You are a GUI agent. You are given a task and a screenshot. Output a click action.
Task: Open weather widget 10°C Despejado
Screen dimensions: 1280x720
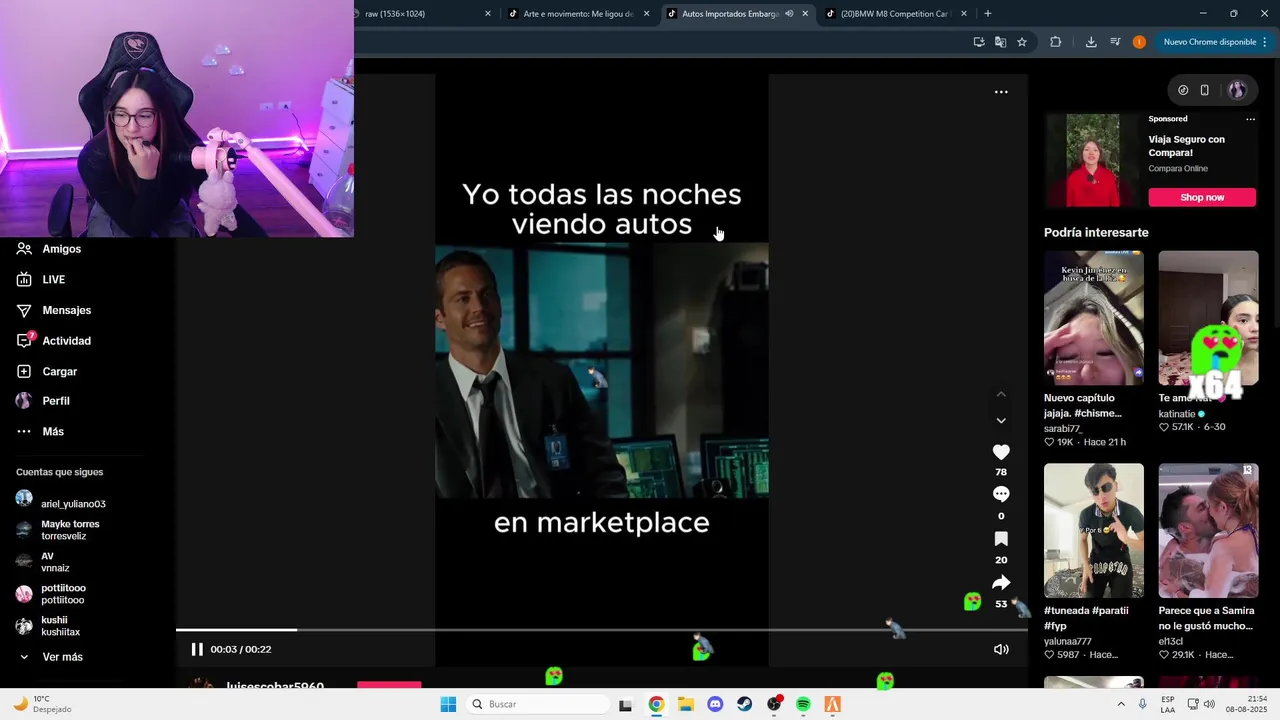(41, 704)
